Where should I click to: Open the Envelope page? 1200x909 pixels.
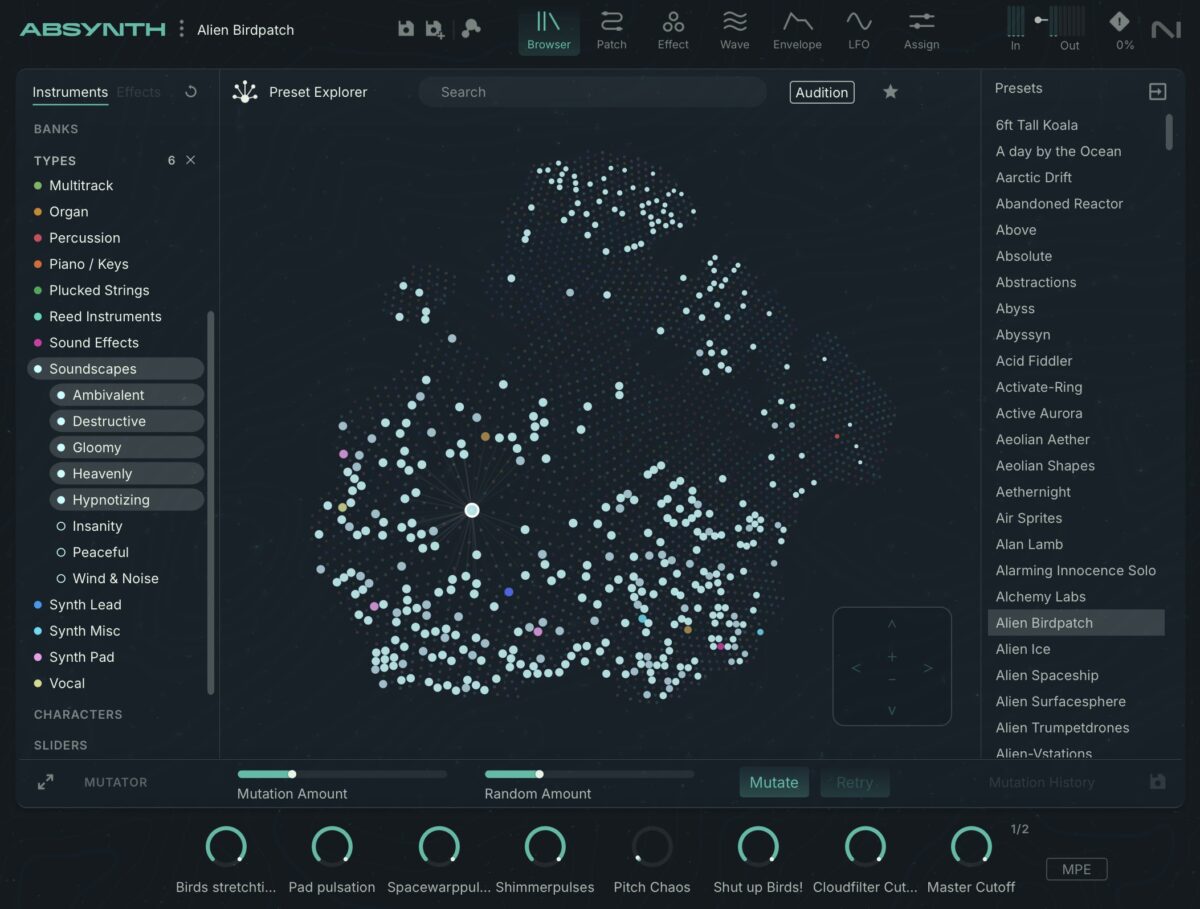point(797,30)
